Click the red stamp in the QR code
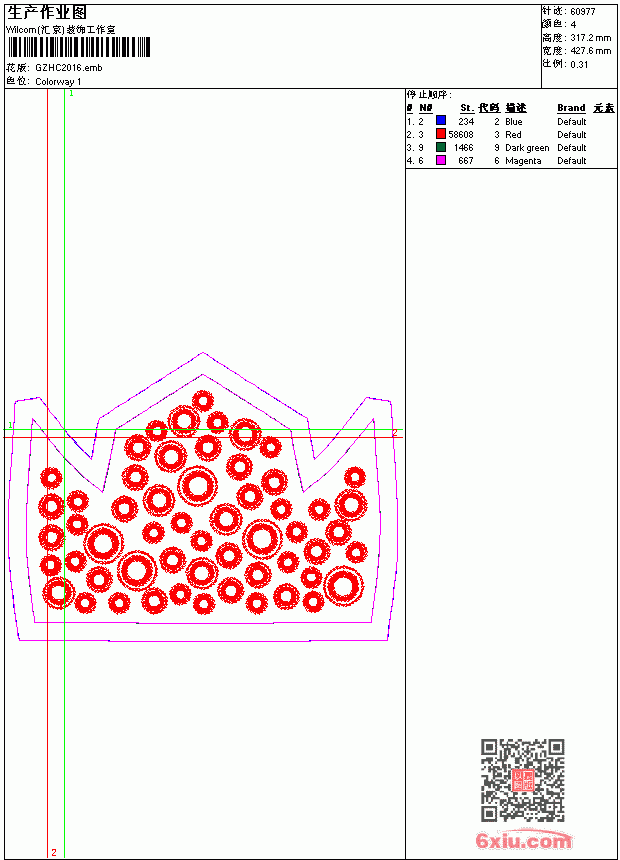The height and width of the screenshot is (860, 620). pos(523,780)
